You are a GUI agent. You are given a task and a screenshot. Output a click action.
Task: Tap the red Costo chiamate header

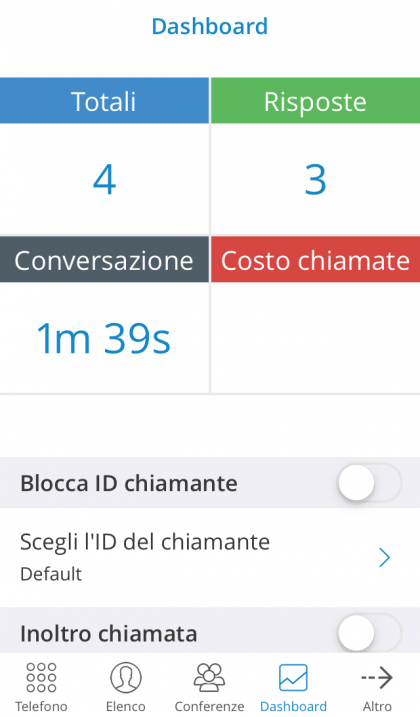[x=315, y=259]
